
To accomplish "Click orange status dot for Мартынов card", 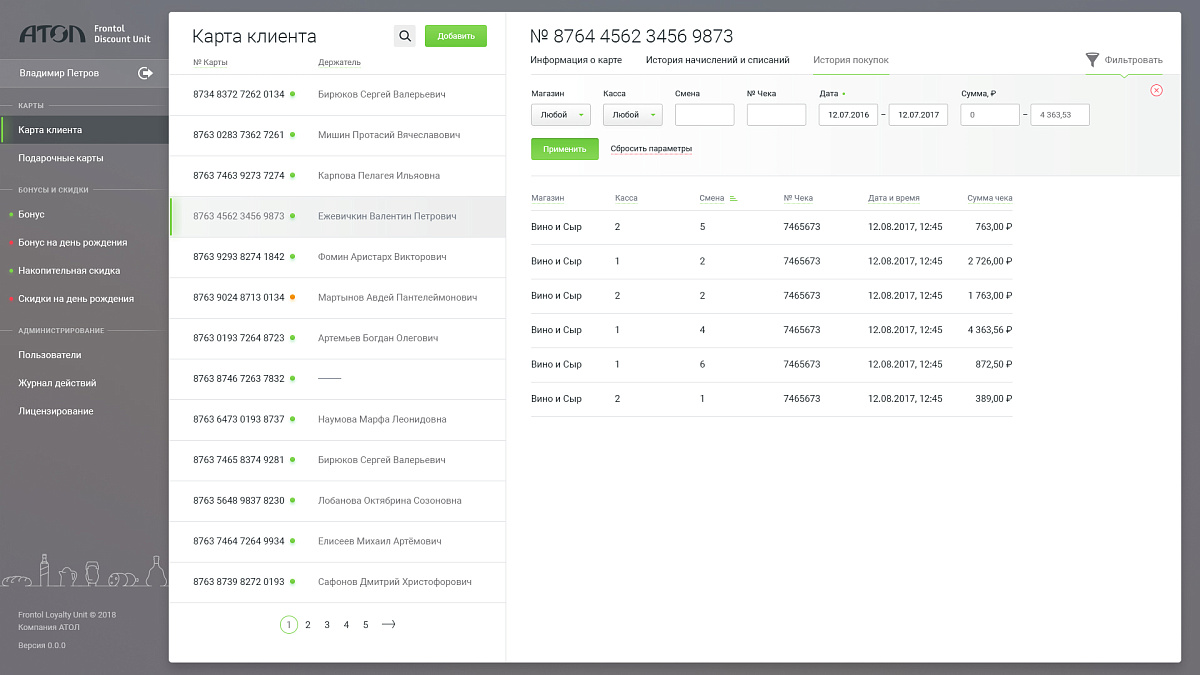I will point(292,297).
